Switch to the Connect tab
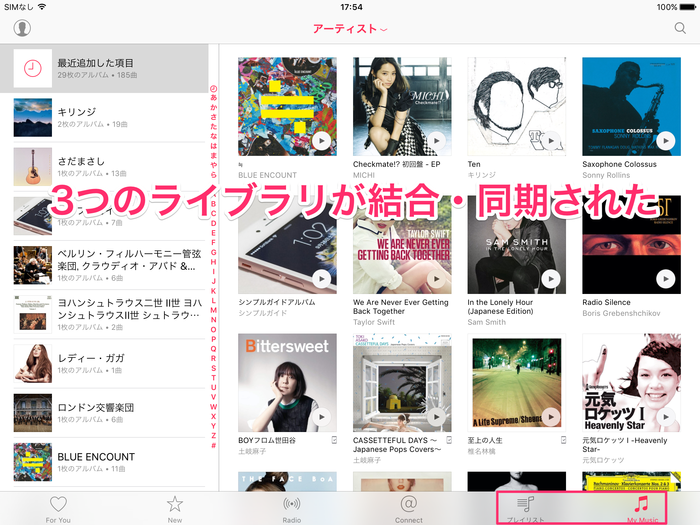Screen dimensions: 700x525 pyautogui.click(x=408, y=509)
